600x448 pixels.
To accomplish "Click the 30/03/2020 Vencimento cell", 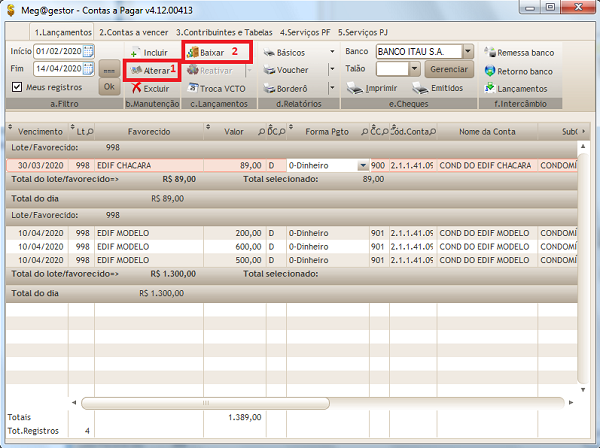I will [40, 166].
